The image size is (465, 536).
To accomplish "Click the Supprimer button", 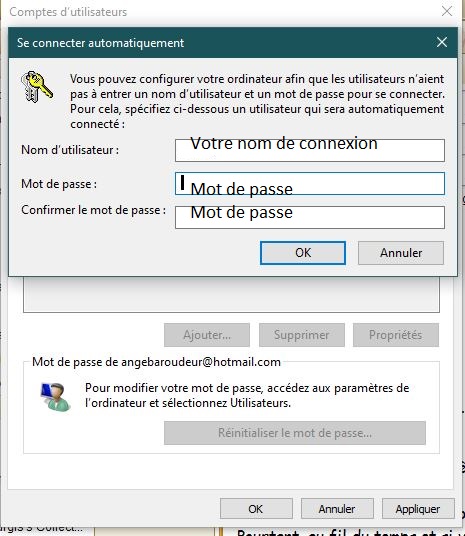I will point(302,335).
